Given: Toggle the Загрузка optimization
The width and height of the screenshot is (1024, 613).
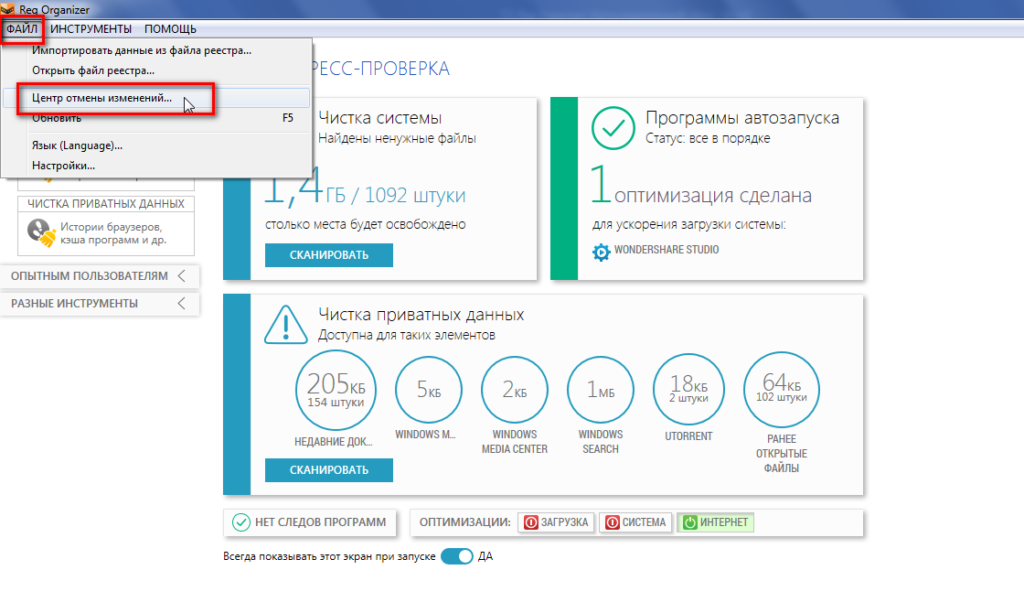Looking at the screenshot, I should (x=557, y=522).
